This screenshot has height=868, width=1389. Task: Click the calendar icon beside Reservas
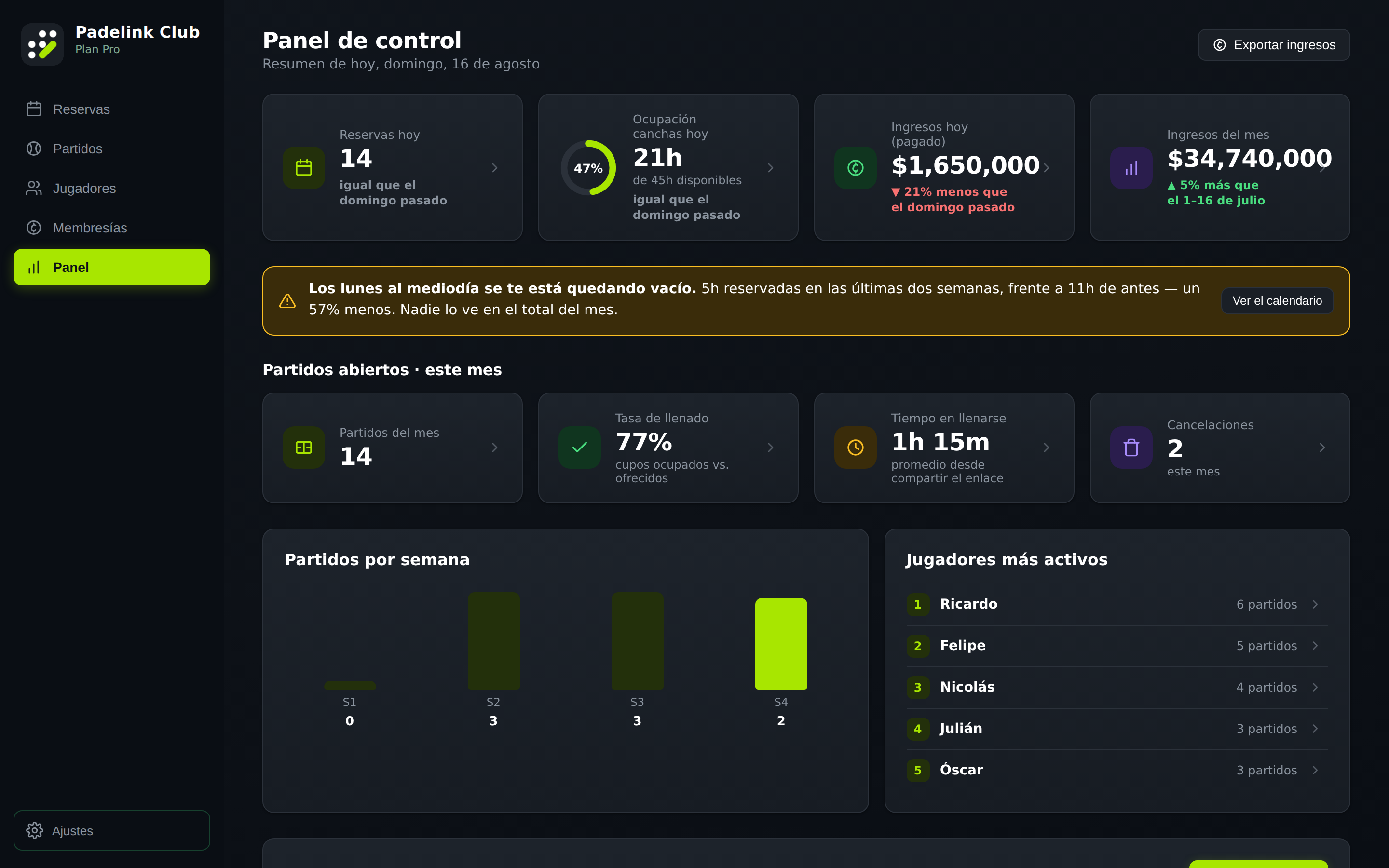coord(34,109)
